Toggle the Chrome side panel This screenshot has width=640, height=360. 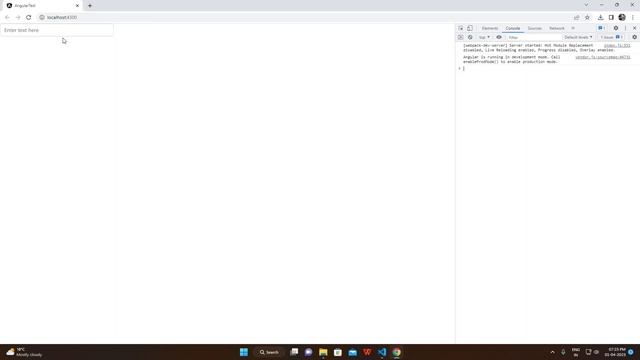point(611,18)
